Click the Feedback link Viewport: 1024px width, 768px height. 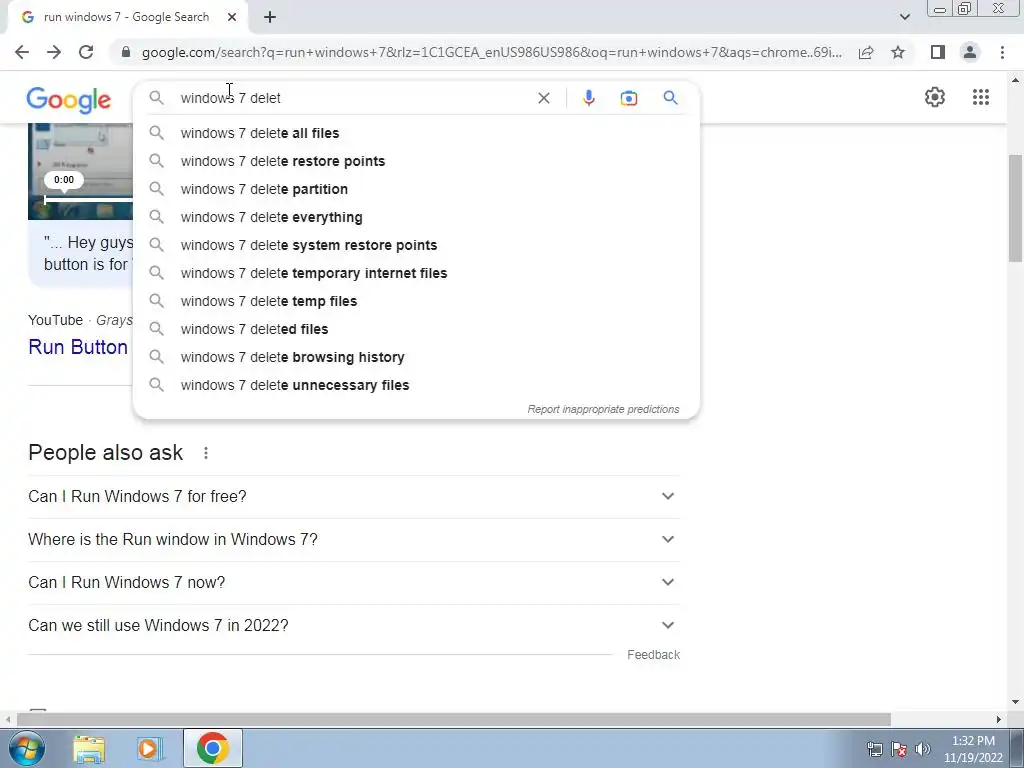pyautogui.click(x=653, y=655)
